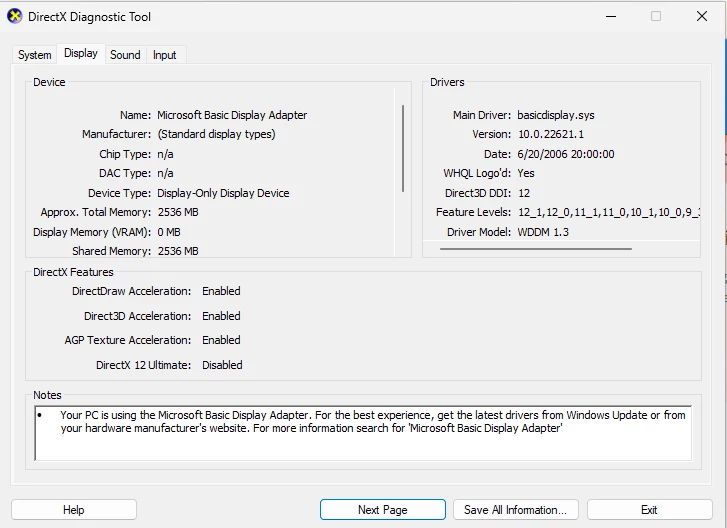The width and height of the screenshot is (727, 528).
Task: Switch to the System tab
Action: [x=34, y=55]
